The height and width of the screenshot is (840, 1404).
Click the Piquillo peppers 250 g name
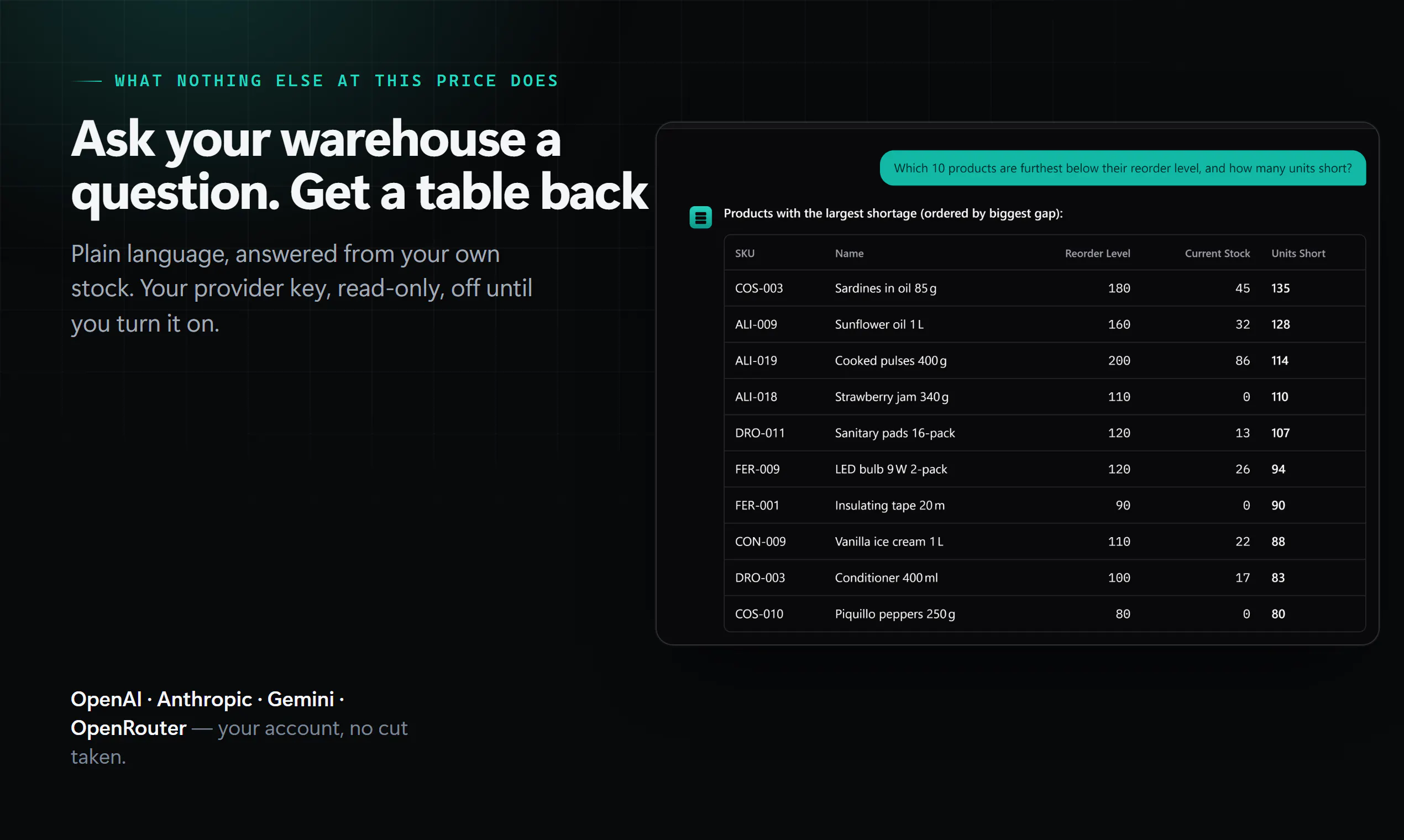(x=894, y=614)
